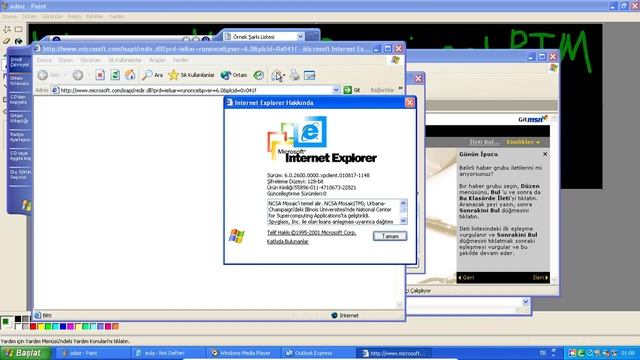Click the Edit page icon after the printer

point(309,75)
